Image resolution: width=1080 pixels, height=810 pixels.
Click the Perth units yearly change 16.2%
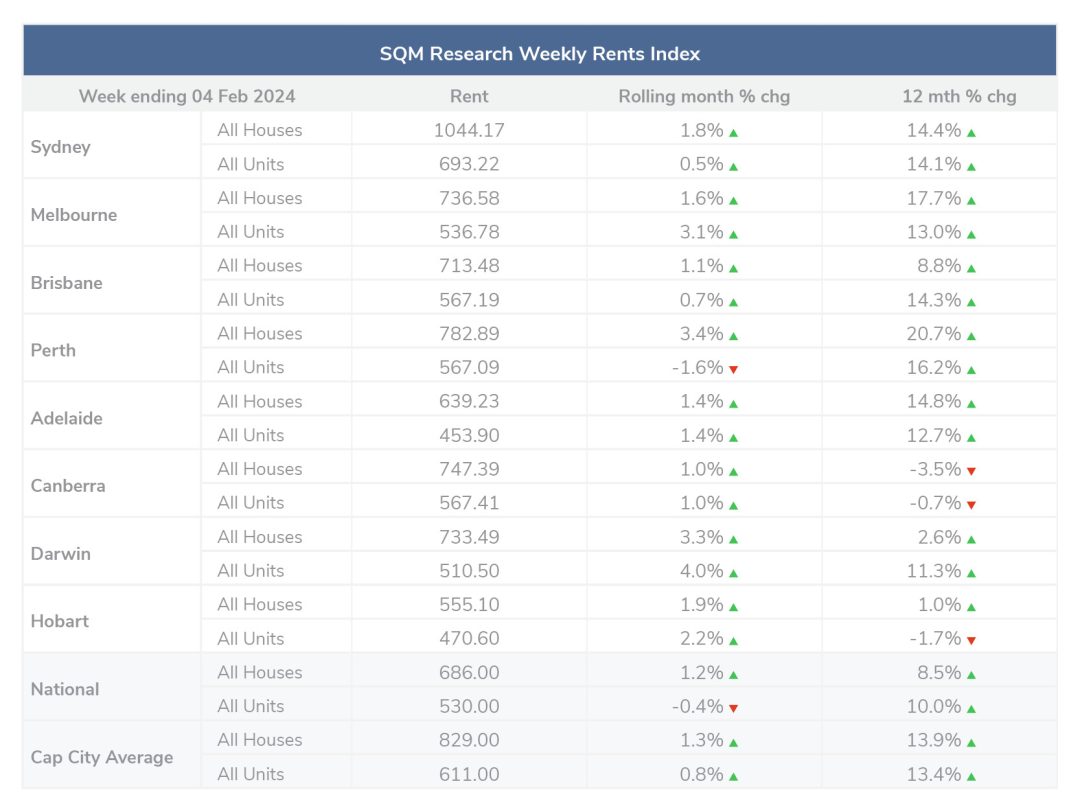point(933,367)
